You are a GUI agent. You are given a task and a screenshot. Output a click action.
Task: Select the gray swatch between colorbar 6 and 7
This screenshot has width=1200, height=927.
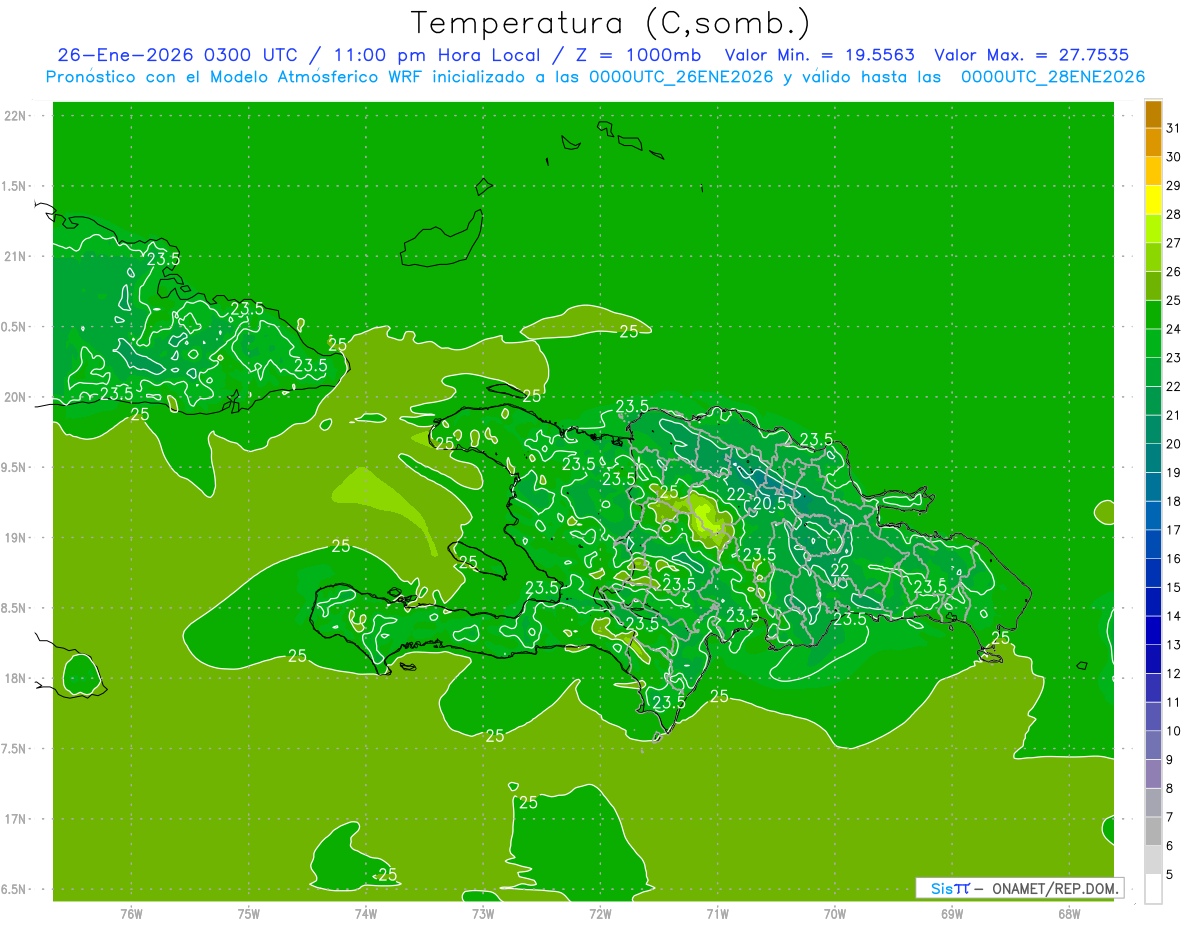[1153, 831]
